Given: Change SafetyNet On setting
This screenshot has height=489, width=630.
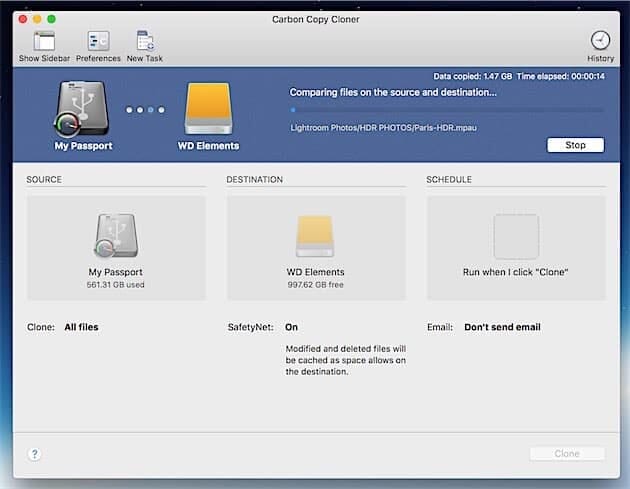Looking at the screenshot, I should point(291,327).
